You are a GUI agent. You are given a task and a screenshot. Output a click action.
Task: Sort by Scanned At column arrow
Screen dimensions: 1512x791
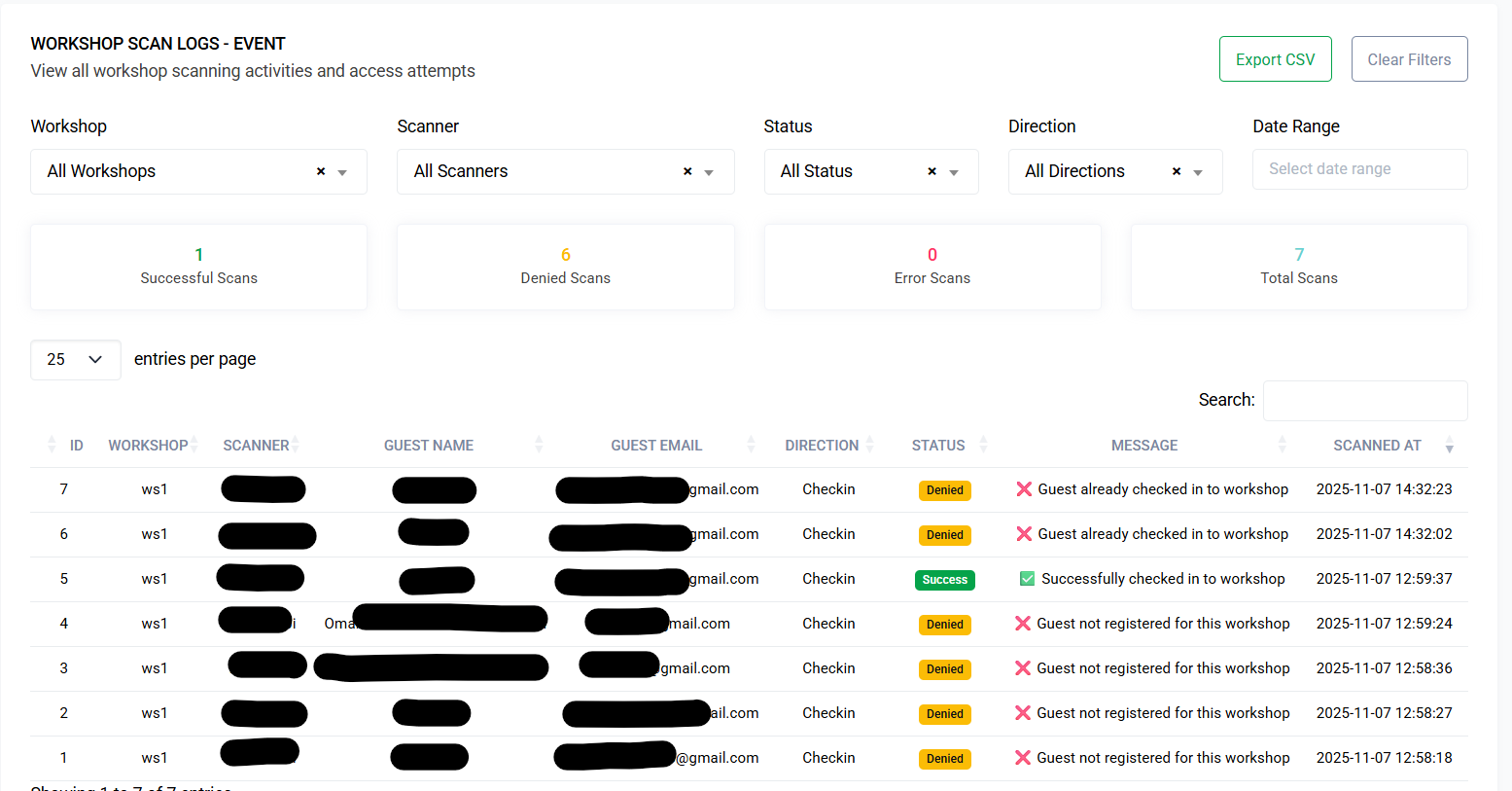coord(1449,446)
